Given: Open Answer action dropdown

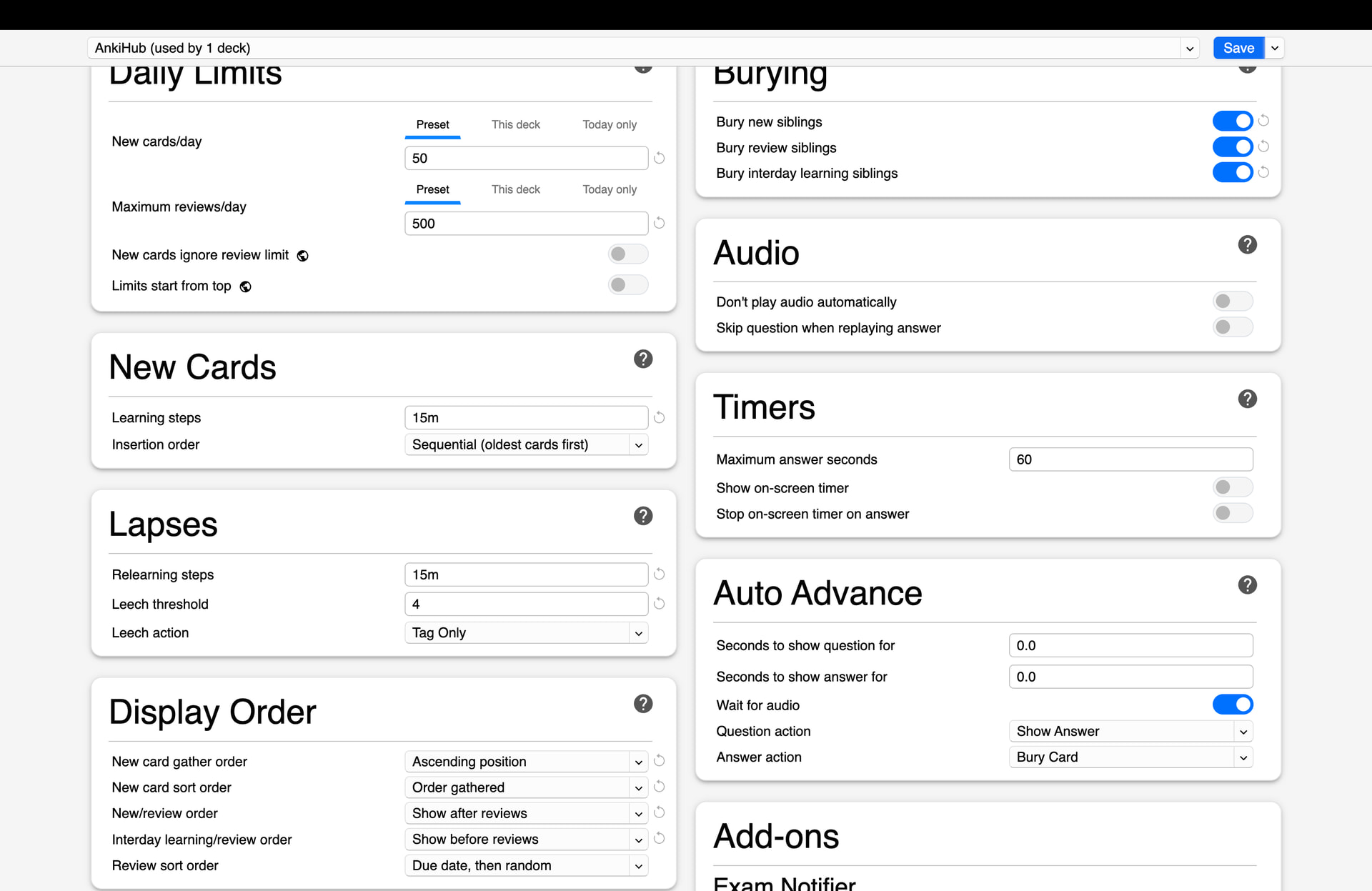Looking at the screenshot, I should [x=1131, y=757].
